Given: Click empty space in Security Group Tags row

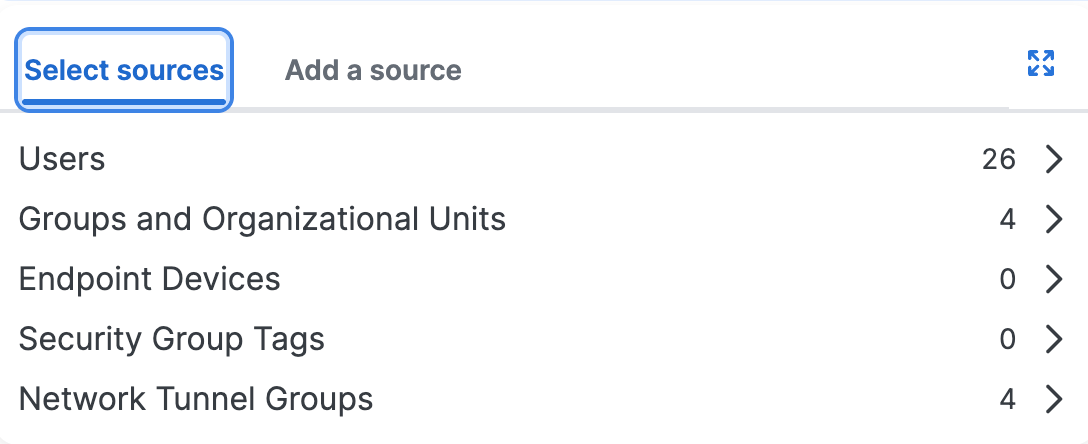Looking at the screenshot, I should point(650,340).
